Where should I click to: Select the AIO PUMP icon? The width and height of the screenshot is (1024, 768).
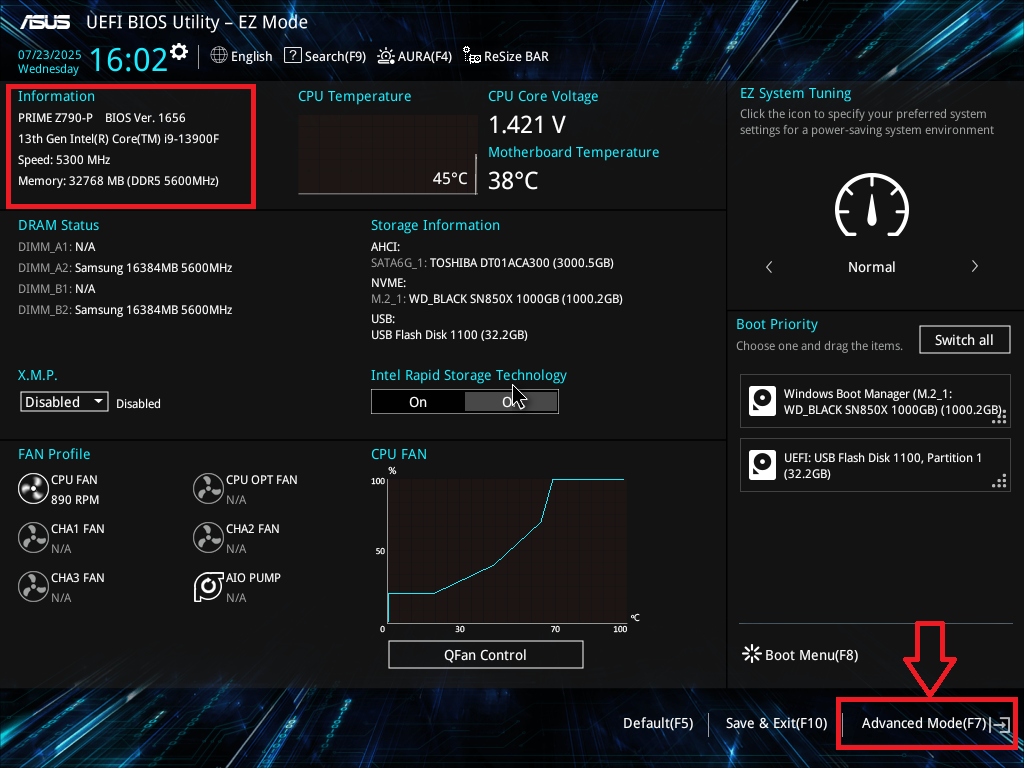coord(208,586)
